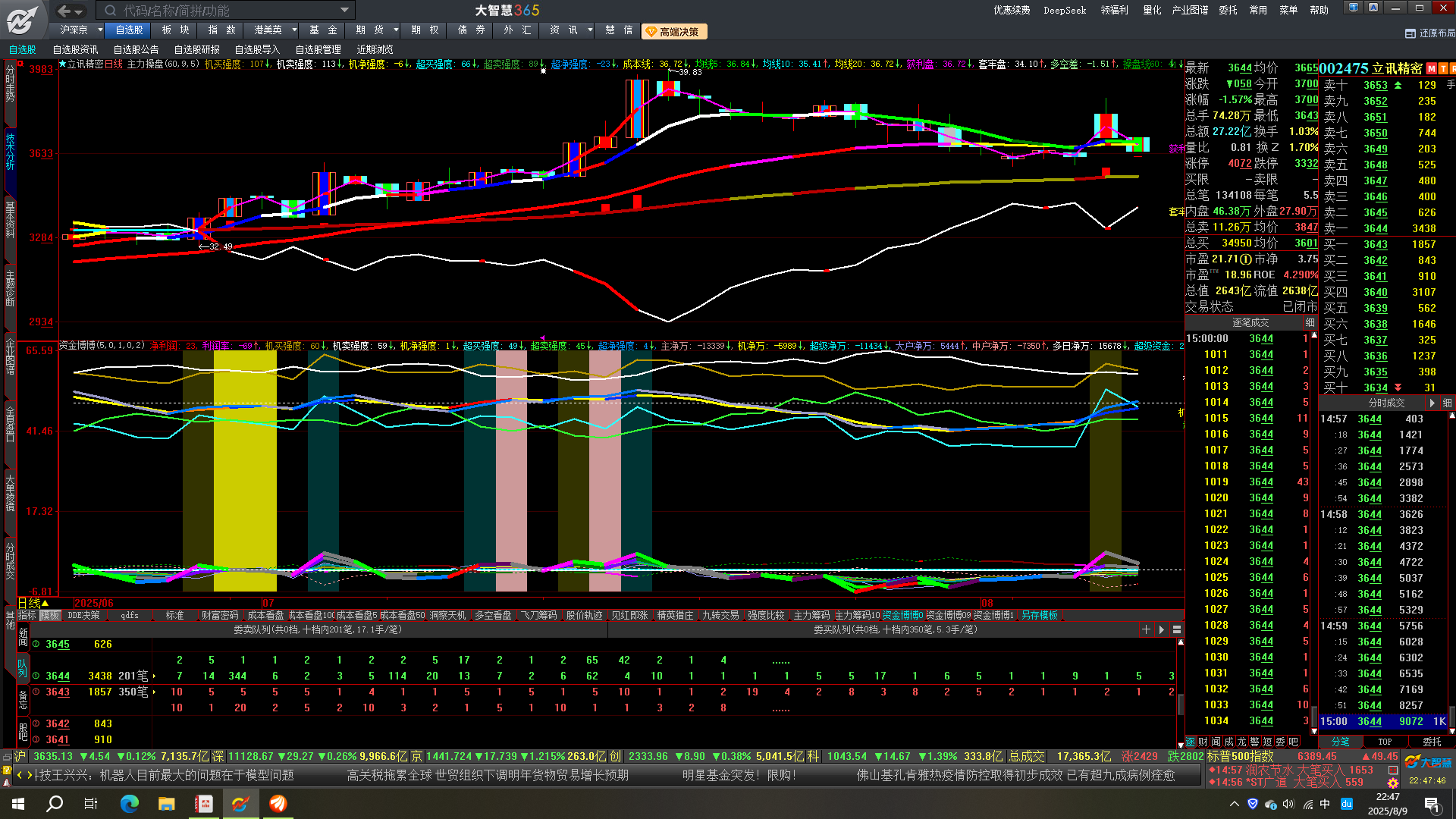Click the plus icon in queue panel header
Image resolution: width=1456 pixels, height=819 pixels.
coord(1146,629)
